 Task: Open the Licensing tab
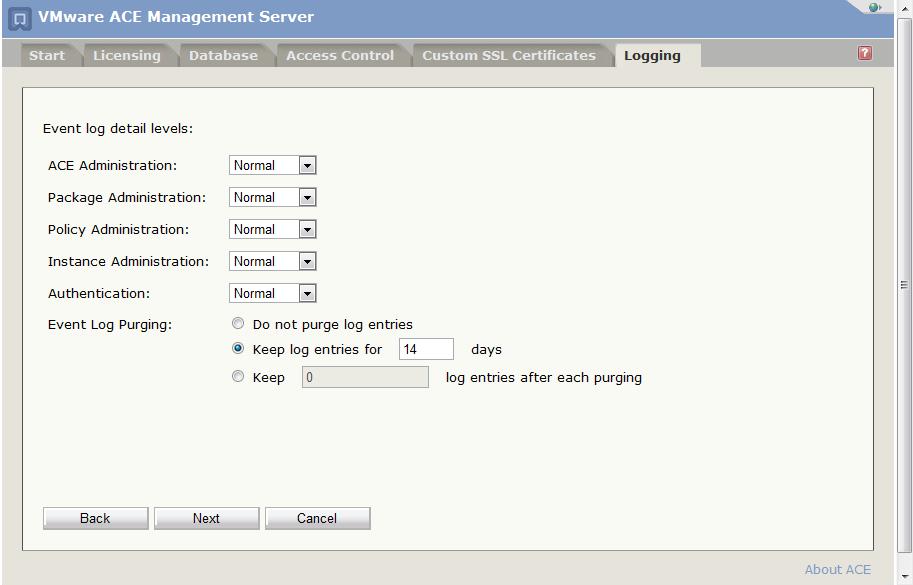click(x=126, y=56)
